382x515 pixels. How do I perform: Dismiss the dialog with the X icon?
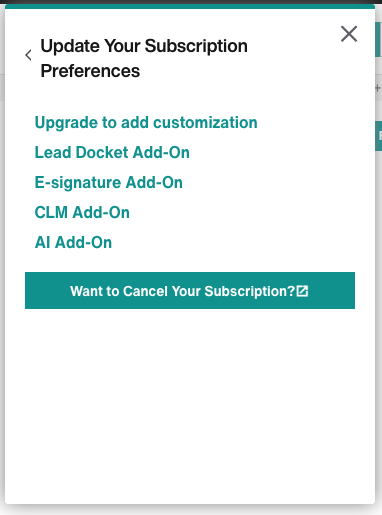tap(349, 34)
